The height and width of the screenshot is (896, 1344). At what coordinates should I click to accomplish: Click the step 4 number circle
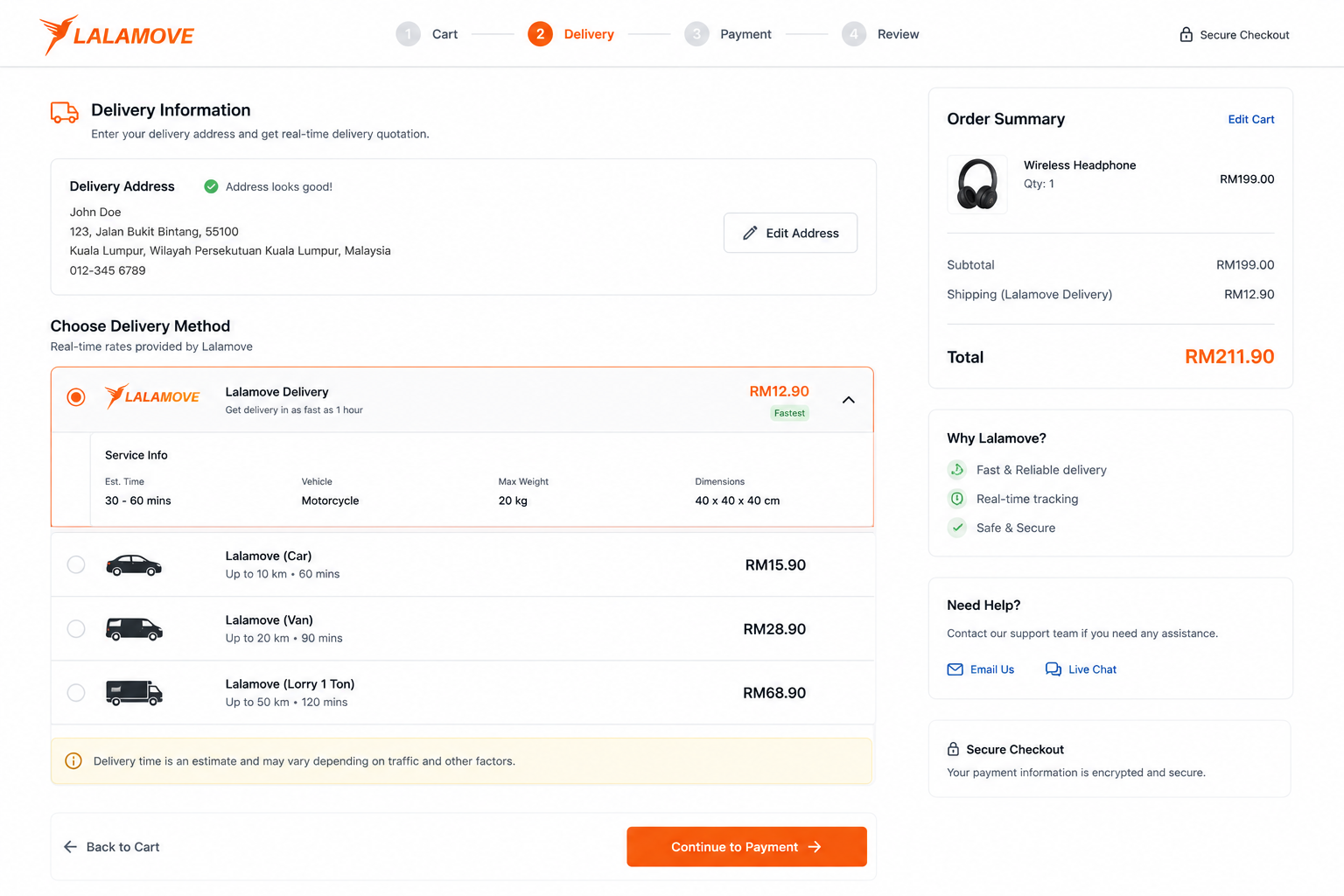[854, 34]
